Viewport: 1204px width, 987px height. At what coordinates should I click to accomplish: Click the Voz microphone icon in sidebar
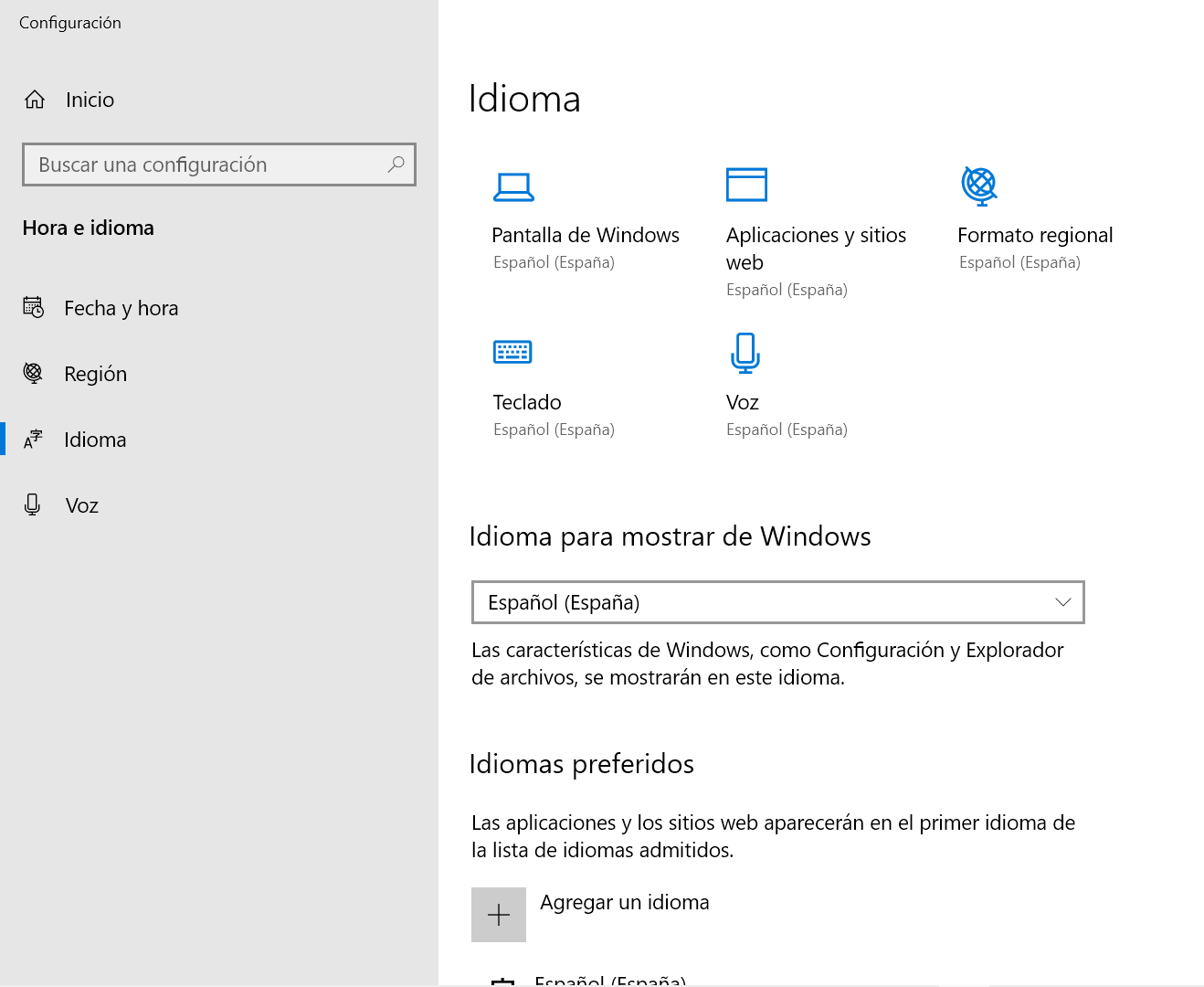click(x=33, y=504)
